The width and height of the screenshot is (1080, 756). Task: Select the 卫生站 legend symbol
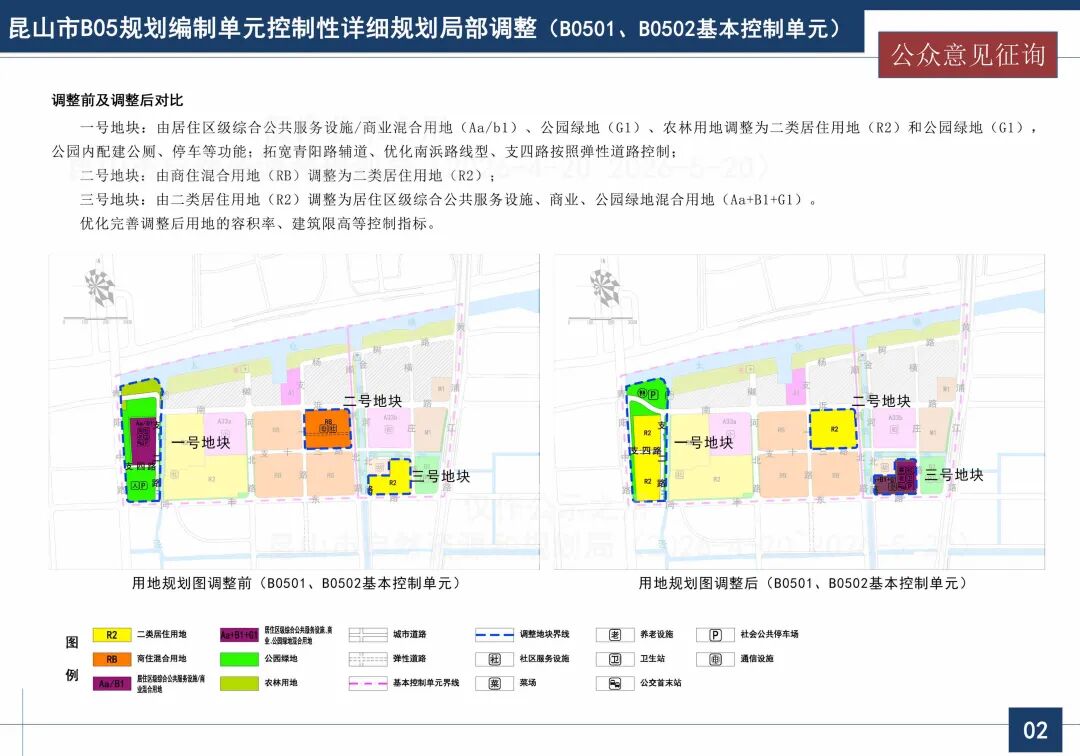pyautogui.click(x=614, y=659)
